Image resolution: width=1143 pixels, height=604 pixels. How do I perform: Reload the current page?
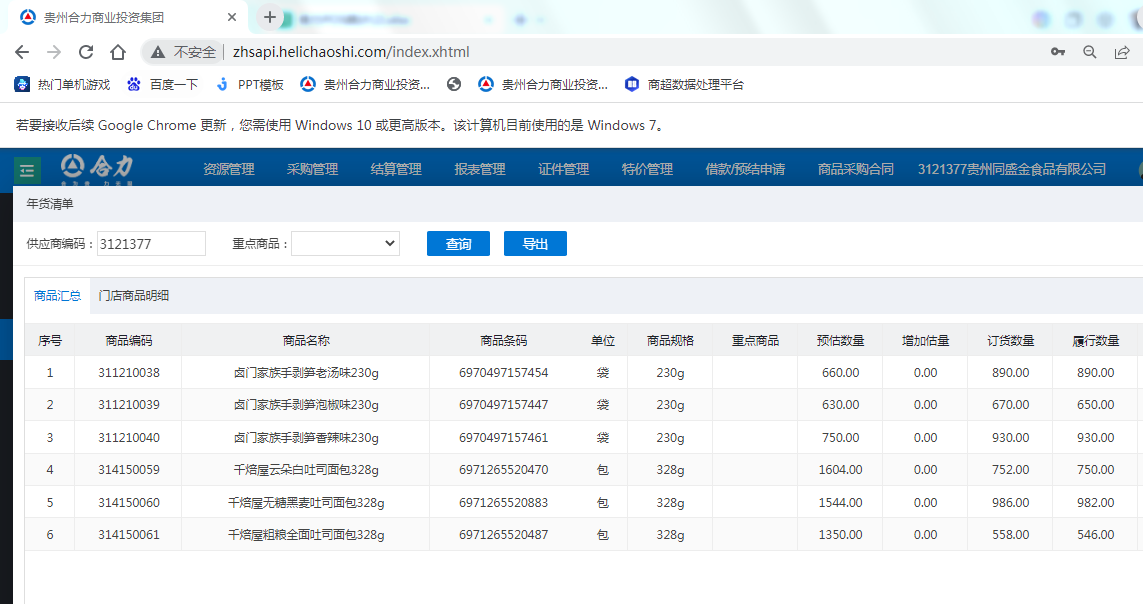pos(86,52)
